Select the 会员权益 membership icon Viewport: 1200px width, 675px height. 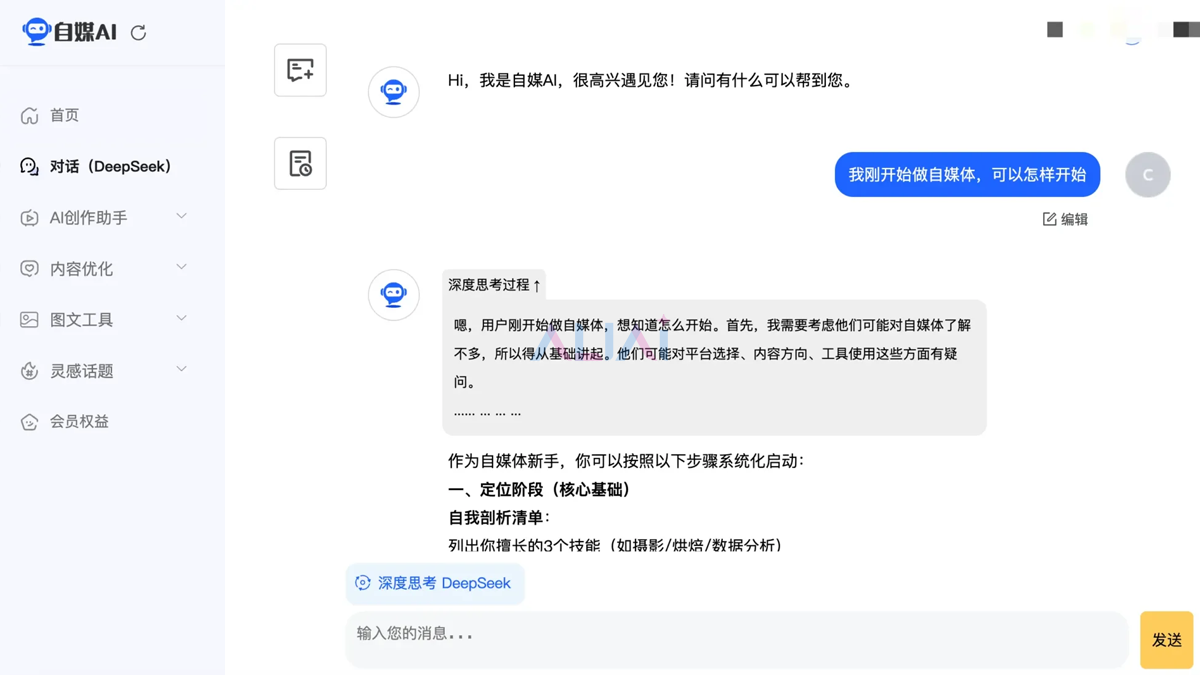click(x=29, y=422)
